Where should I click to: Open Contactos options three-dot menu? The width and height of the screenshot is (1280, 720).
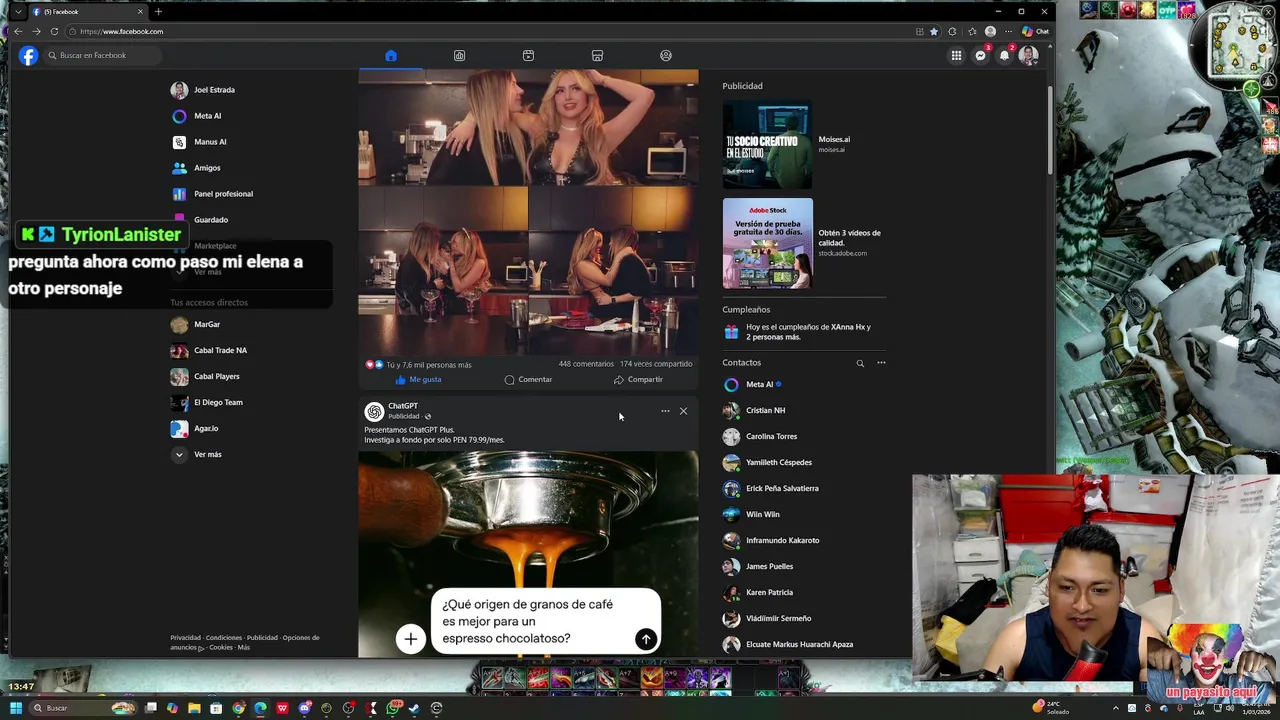click(881, 363)
